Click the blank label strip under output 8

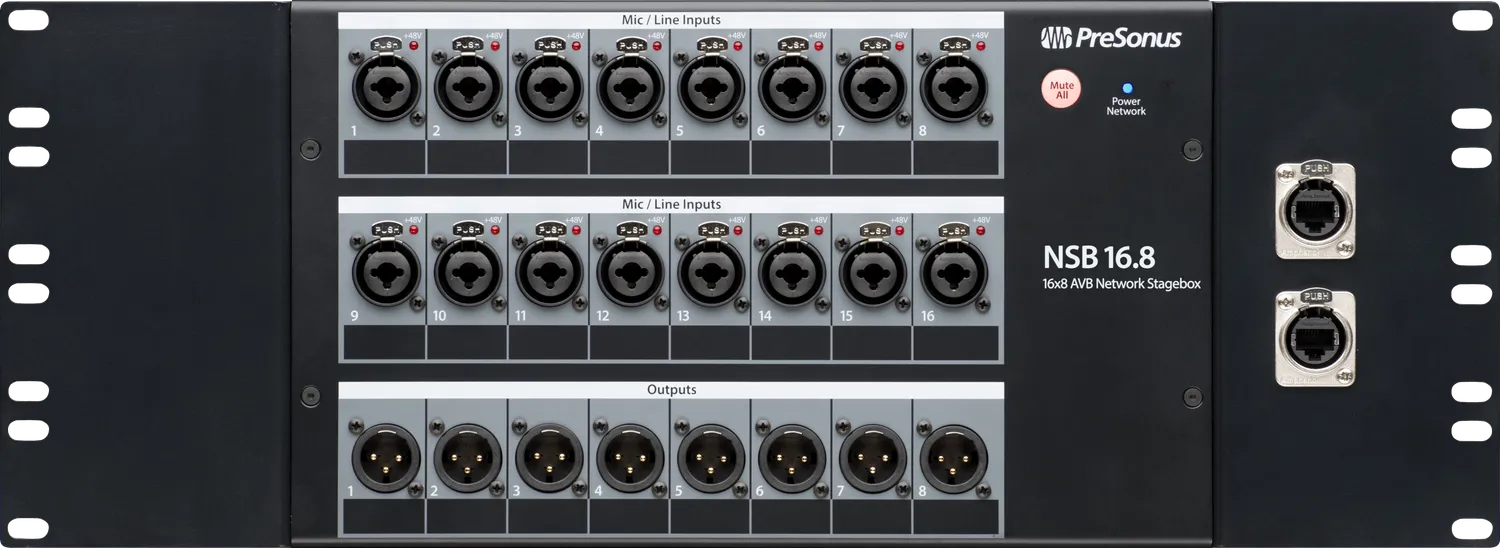pyautogui.click(x=956, y=517)
